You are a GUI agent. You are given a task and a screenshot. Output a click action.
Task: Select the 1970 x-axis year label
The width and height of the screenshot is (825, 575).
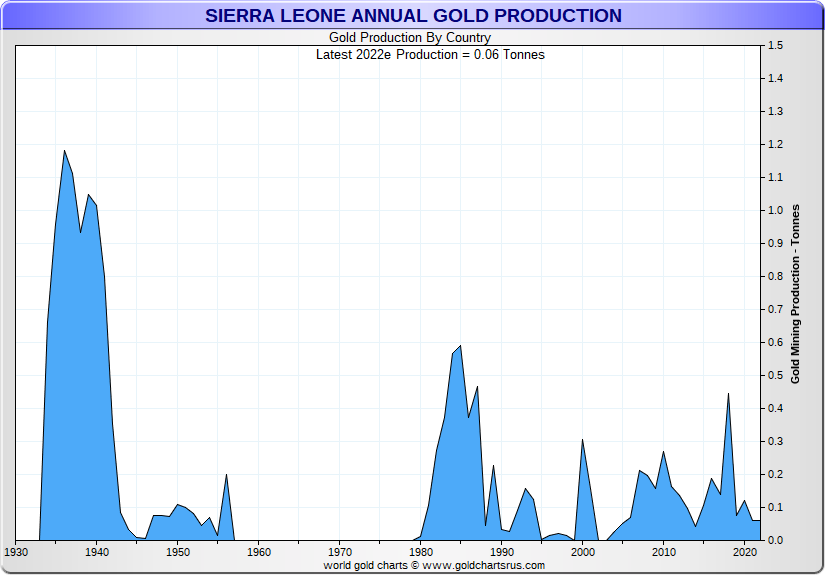340,551
